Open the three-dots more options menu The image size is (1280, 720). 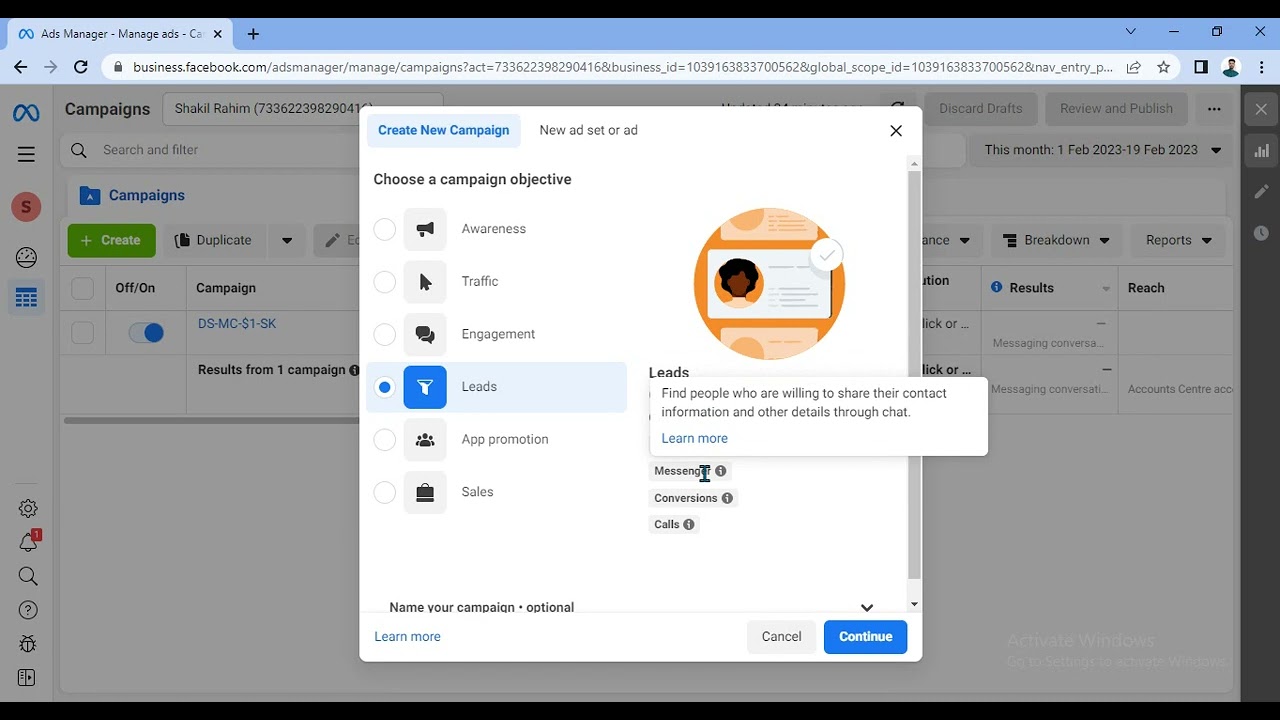click(x=1214, y=109)
